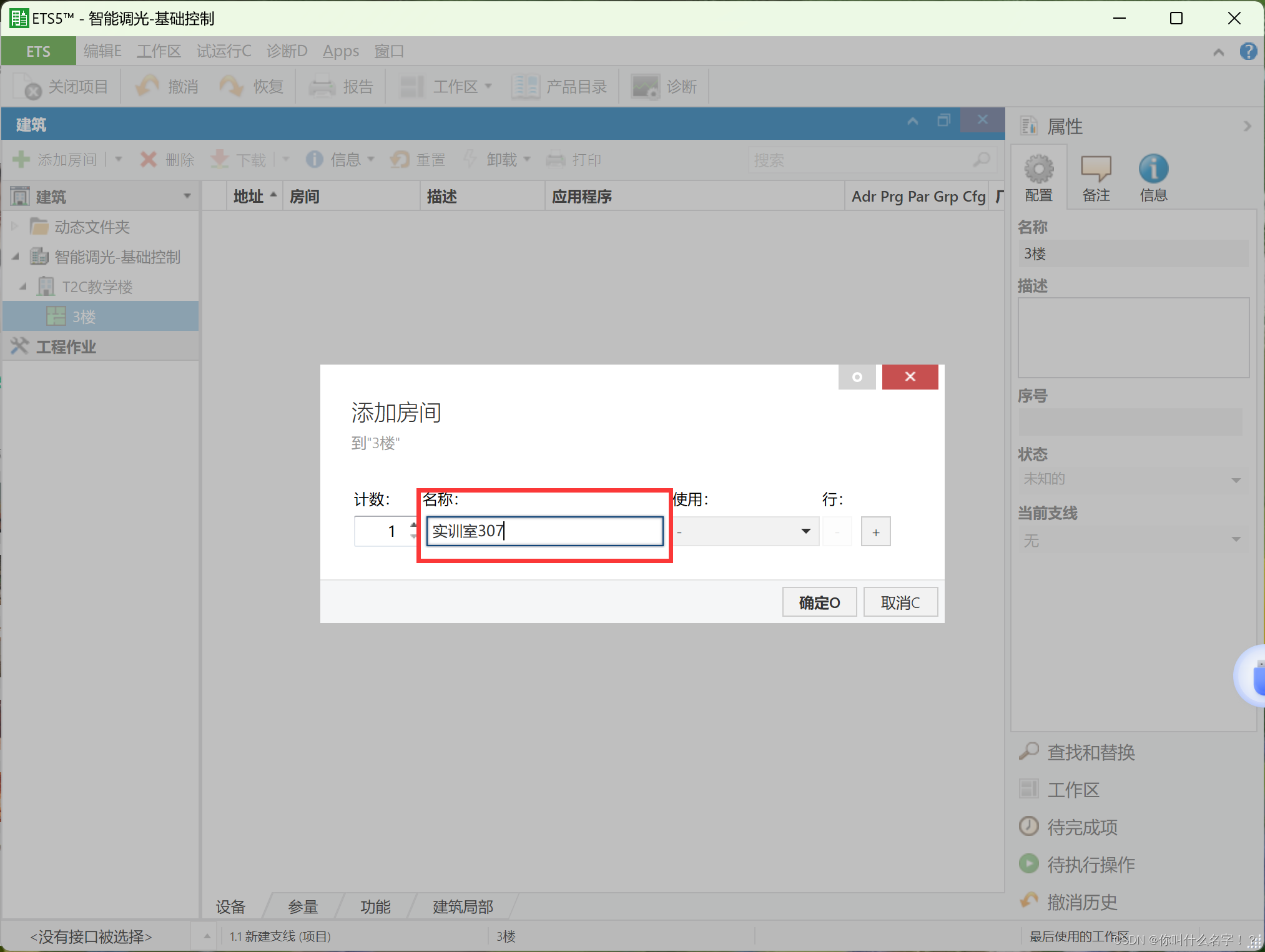This screenshot has height=952, width=1265.
Task: Open the 使用 dropdown in dialog
Action: pyautogui.click(x=805, y=531)
